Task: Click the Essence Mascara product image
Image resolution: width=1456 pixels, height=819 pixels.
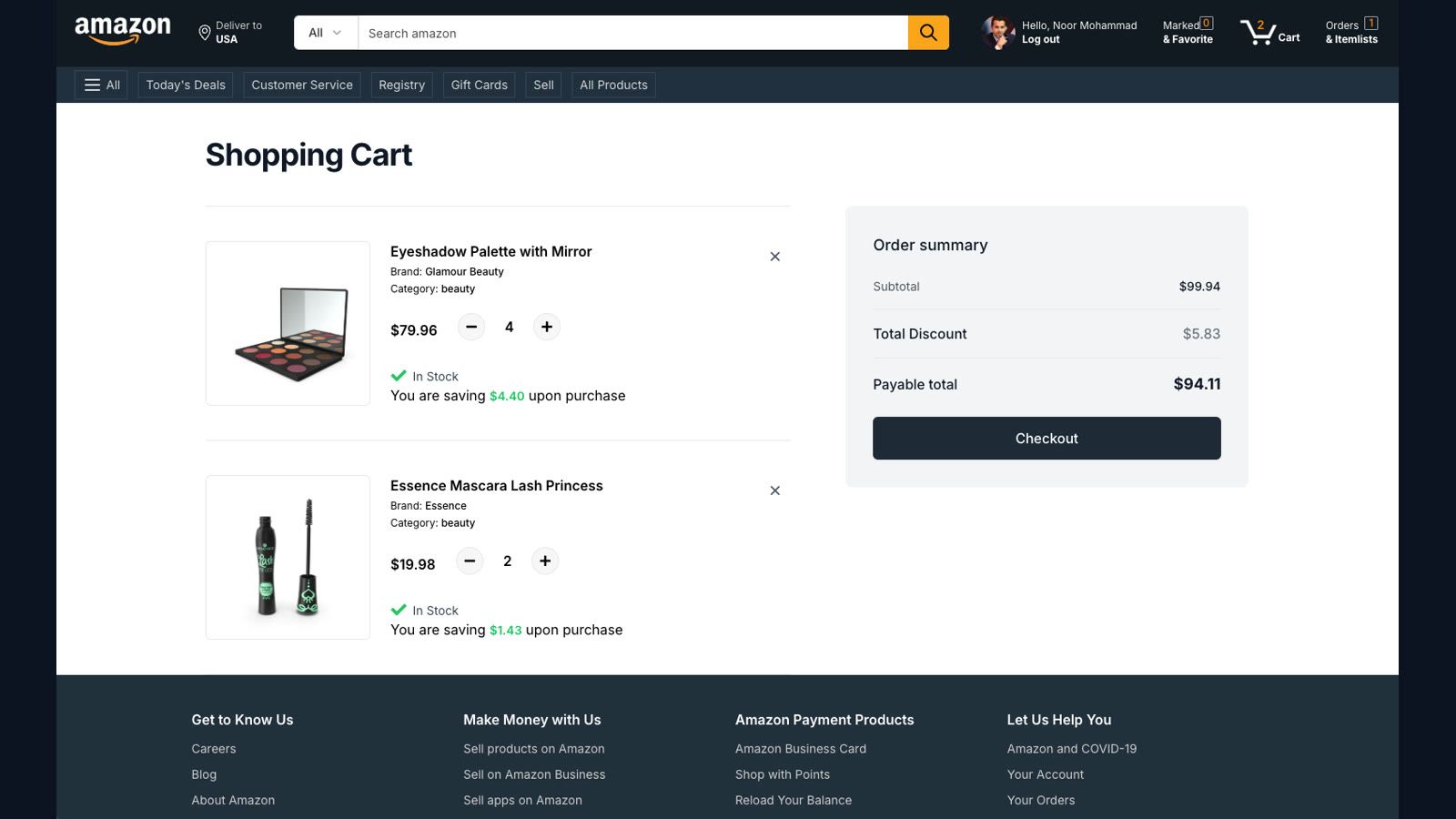Action: (288, 557)
